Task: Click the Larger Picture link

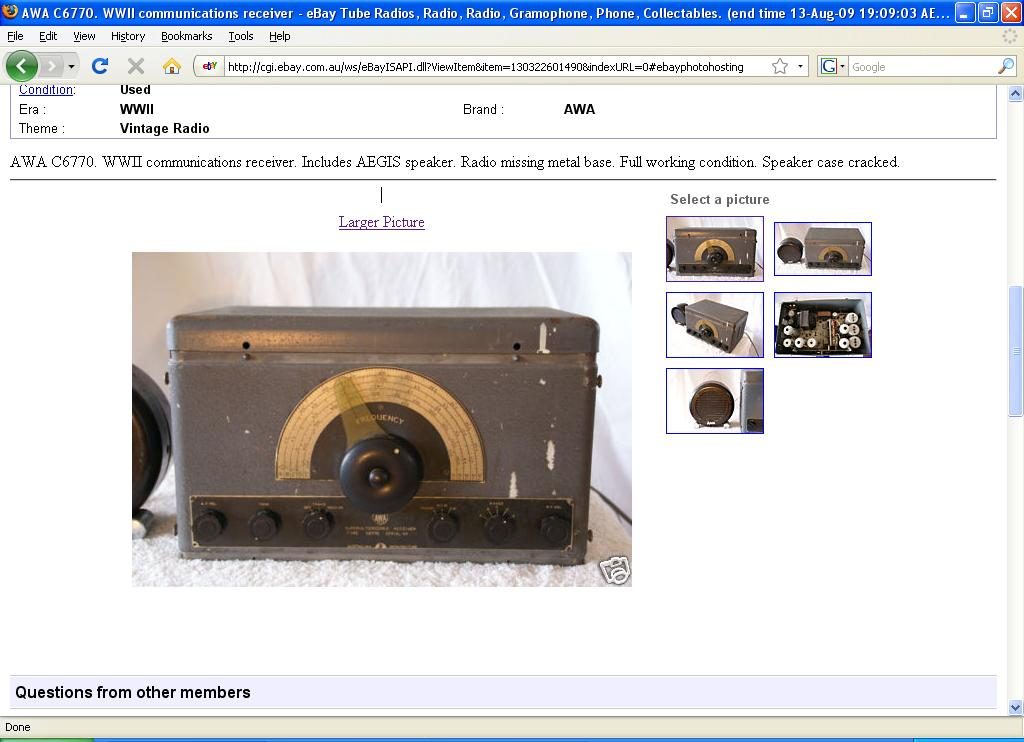Action: pyautogui.click(x=381, y=222)
